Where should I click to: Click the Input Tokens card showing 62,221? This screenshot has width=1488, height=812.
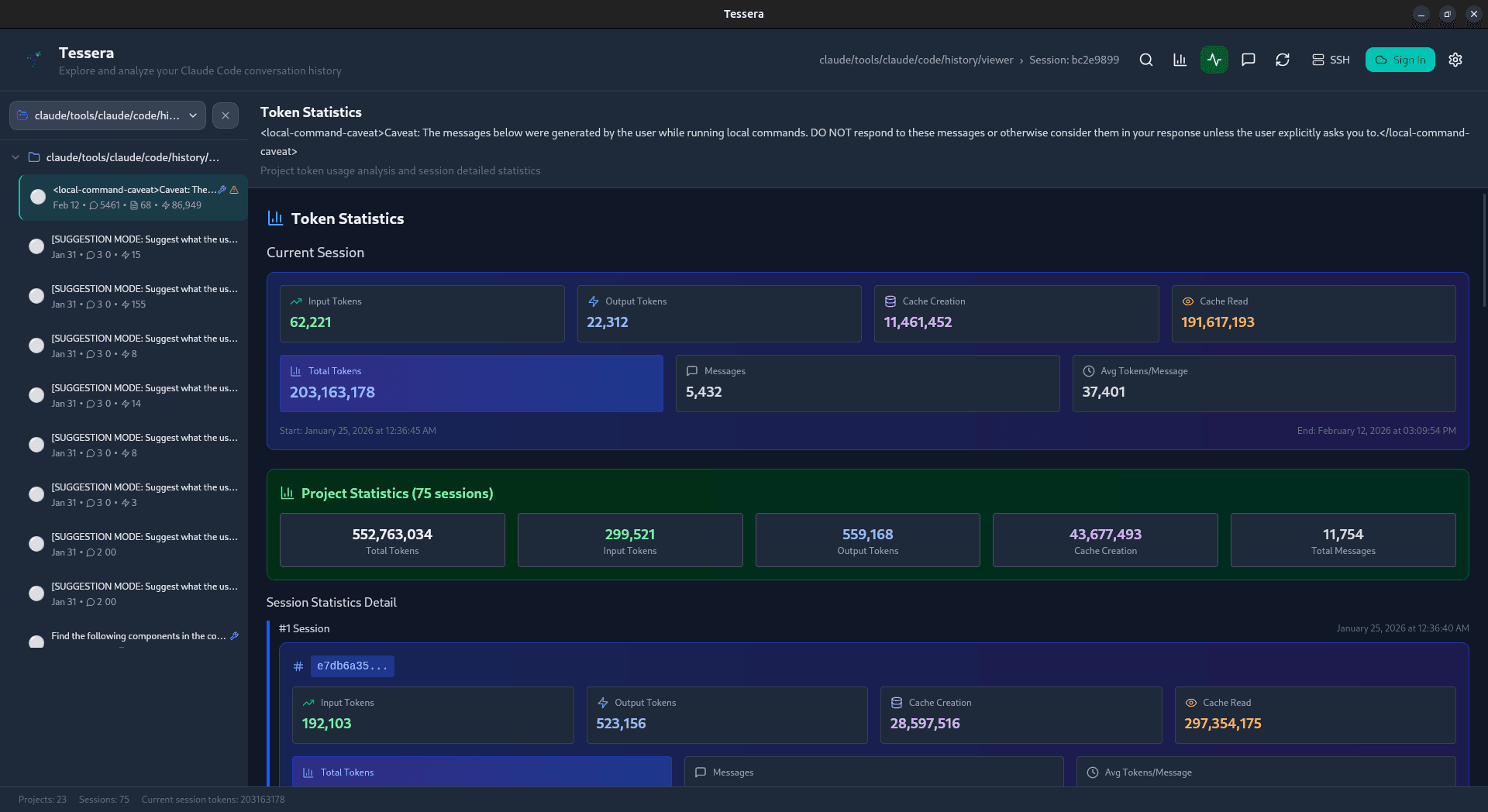(422, 314)
